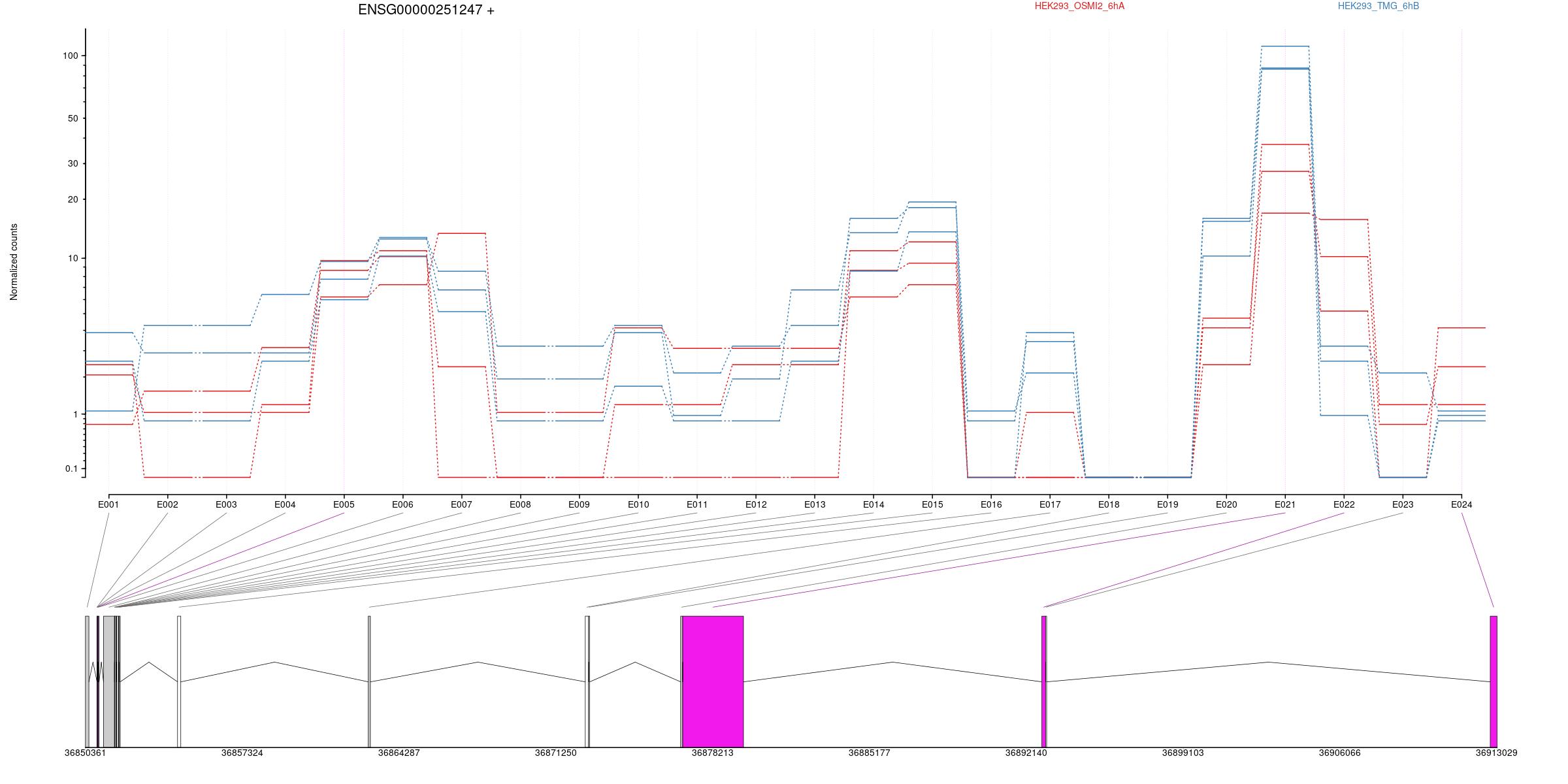Click the E020 exon label

(x=1226, y=504)
